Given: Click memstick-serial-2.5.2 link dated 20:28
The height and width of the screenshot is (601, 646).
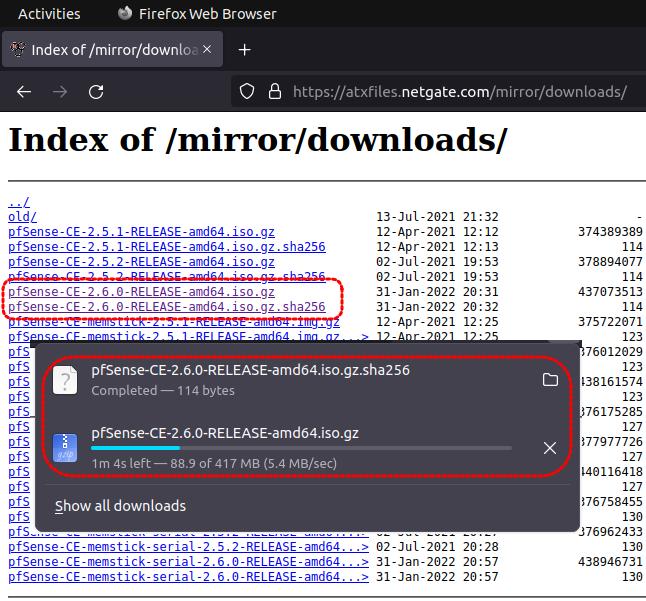Looking at the screenshot, I should (188, 547).
